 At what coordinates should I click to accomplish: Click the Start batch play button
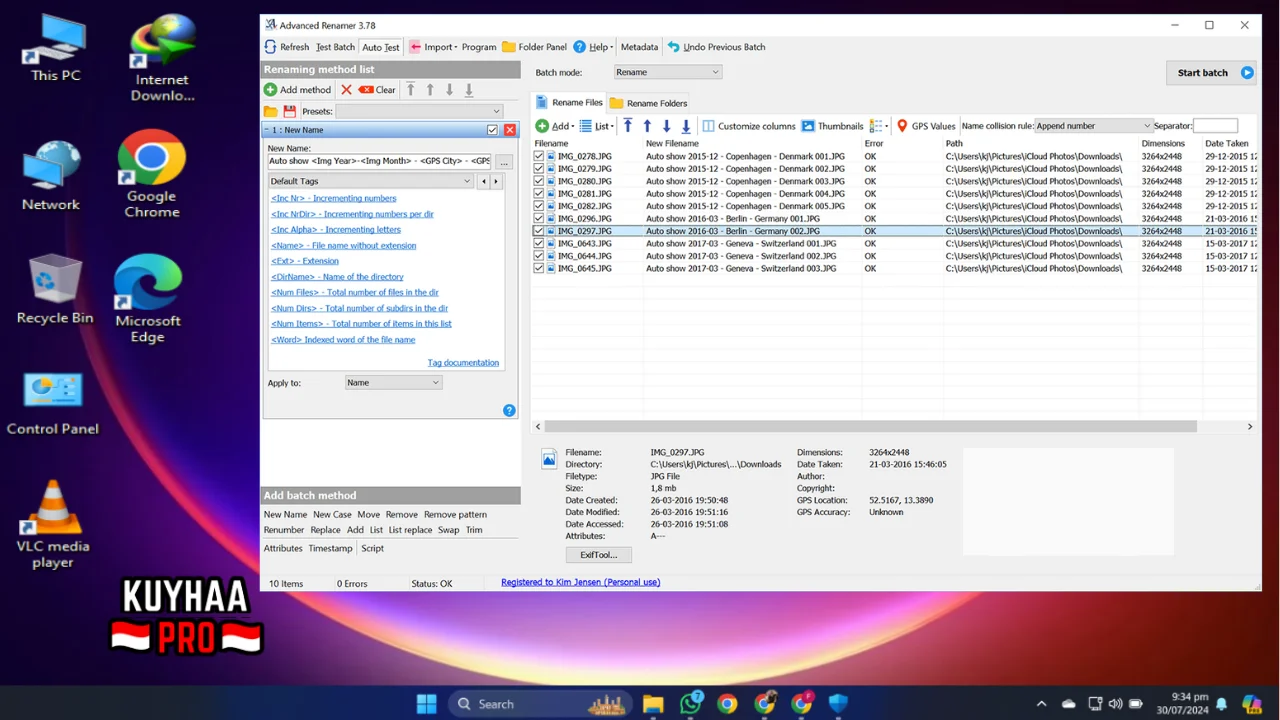click(x=1247, y=73)
